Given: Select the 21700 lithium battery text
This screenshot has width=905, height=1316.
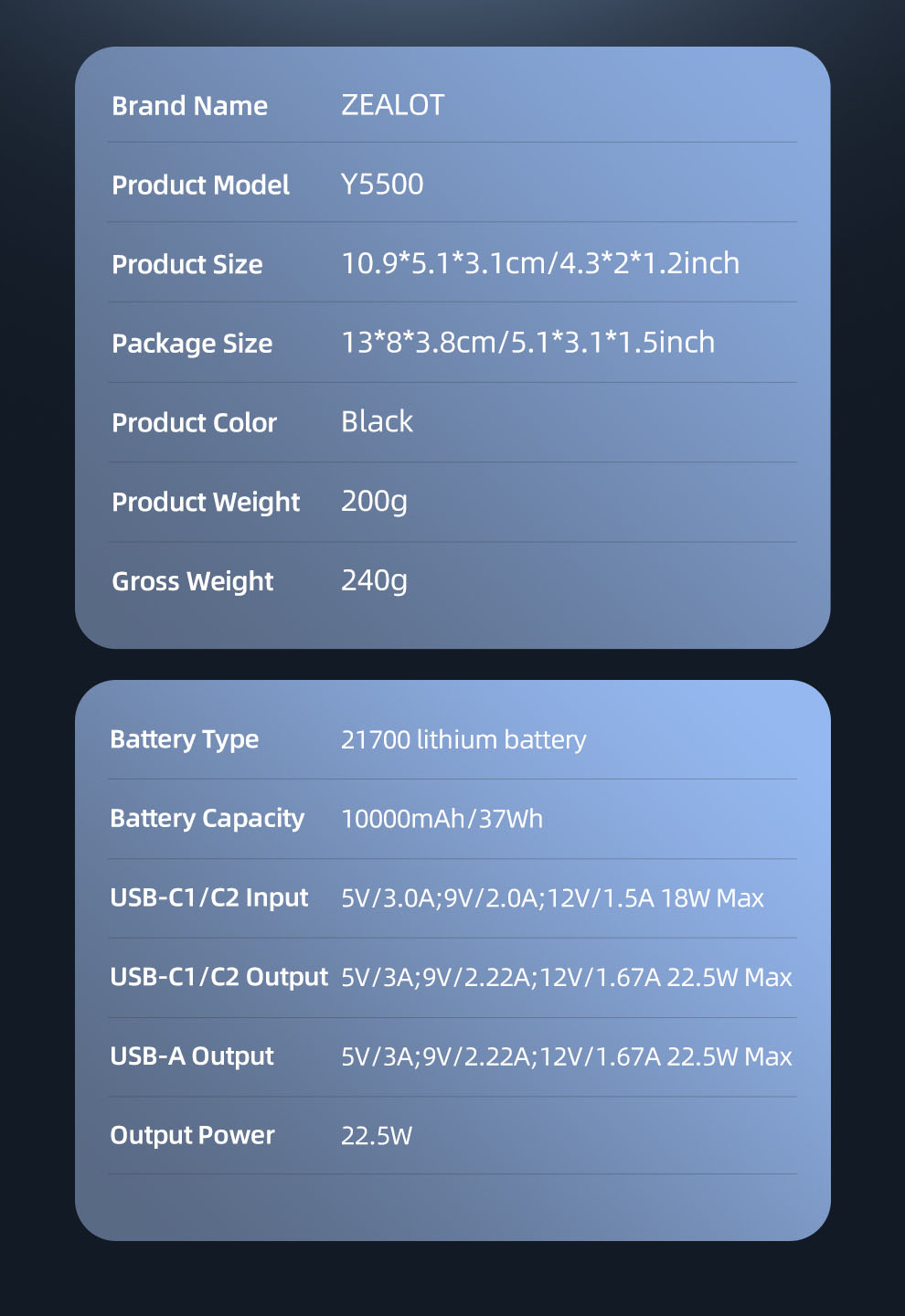Looking at the screenshot, I should (463, 739).
